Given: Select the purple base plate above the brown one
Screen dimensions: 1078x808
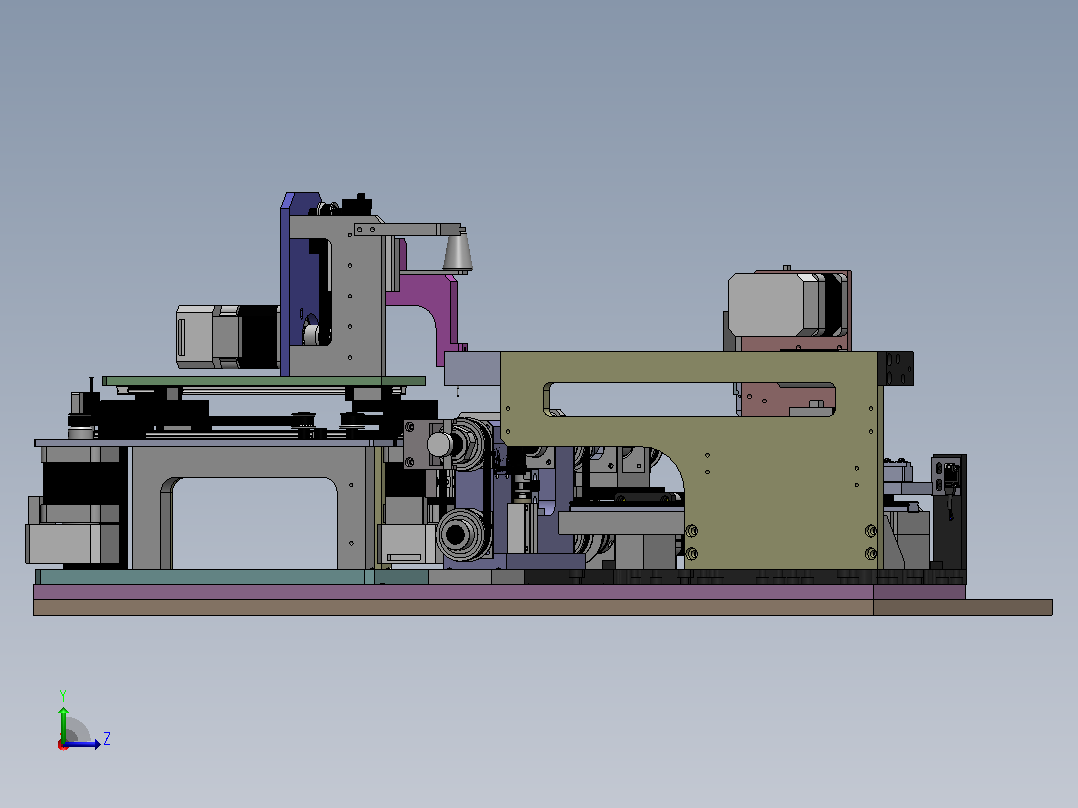Looking at the screenshot, I should [499, 592].
